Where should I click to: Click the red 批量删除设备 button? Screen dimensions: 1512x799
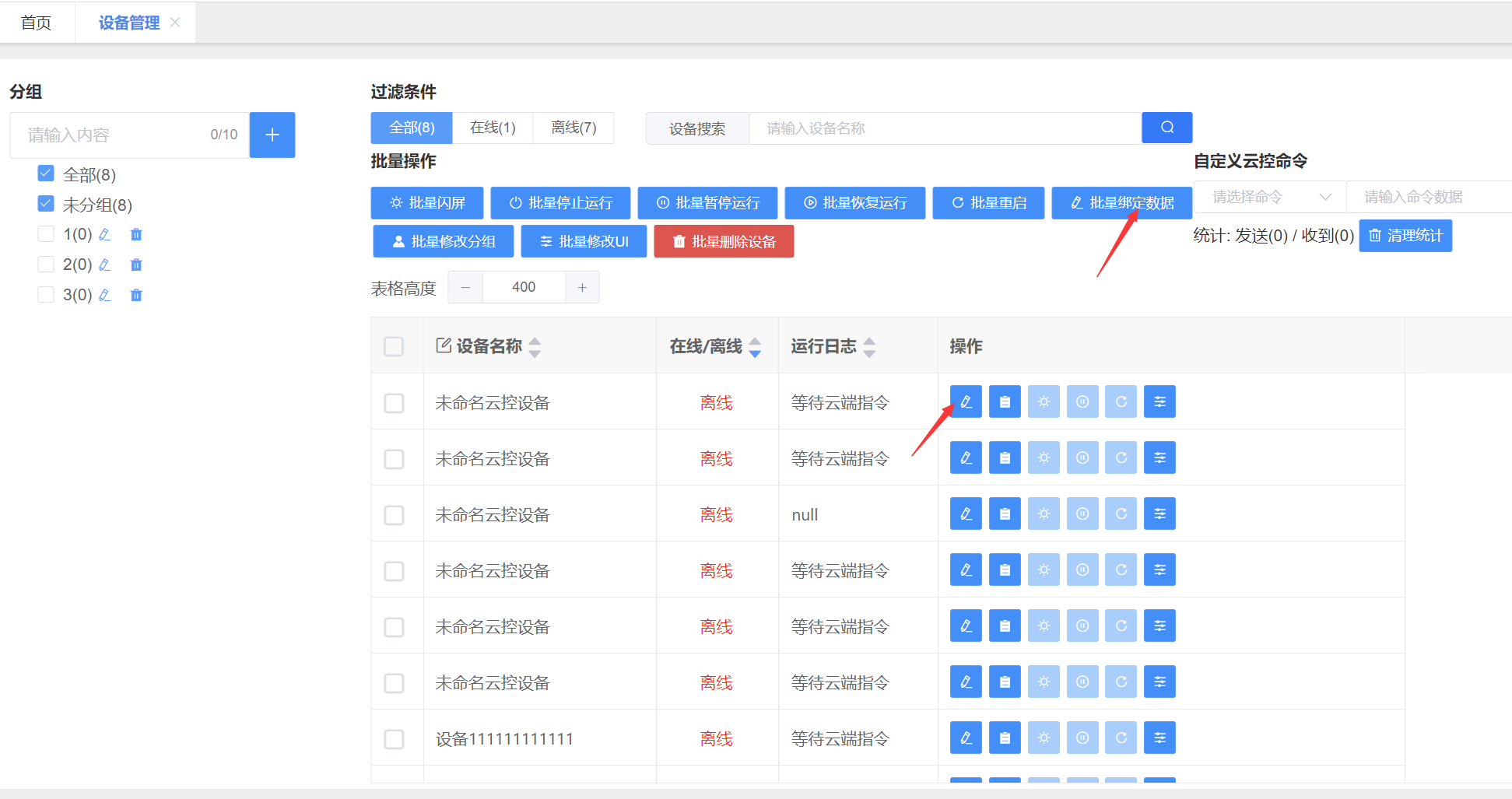[724, 241]
